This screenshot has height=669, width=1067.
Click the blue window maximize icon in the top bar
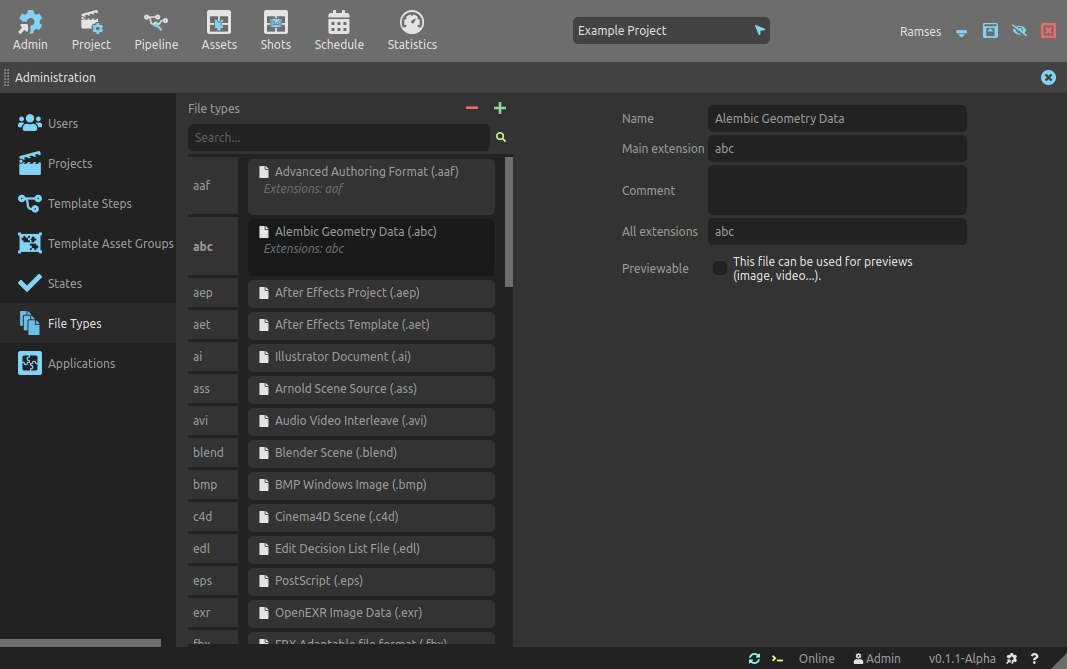click(990, 31)
